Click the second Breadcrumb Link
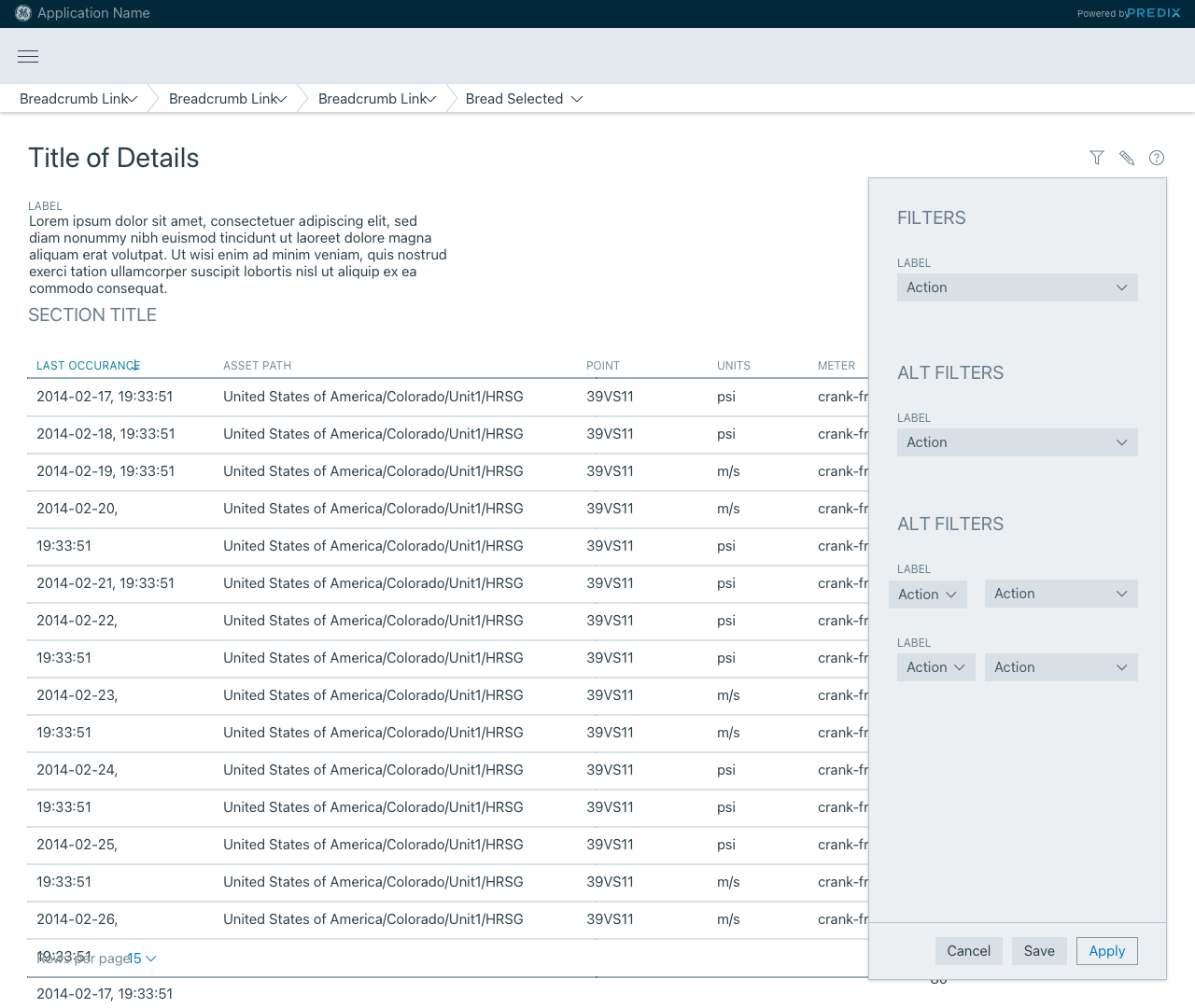The width and height of the screenshot is (1195, 1008). click(223, 99)
